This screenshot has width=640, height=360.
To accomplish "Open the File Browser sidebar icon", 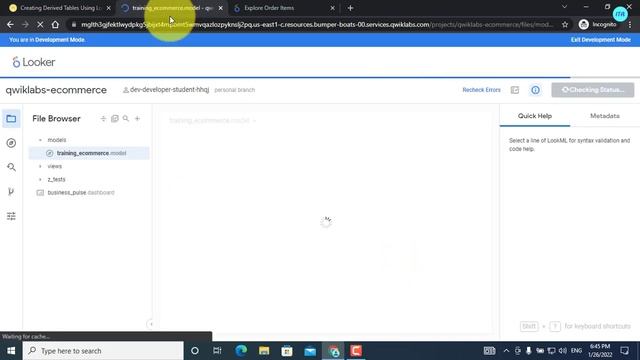I will (x=11, y=119).
